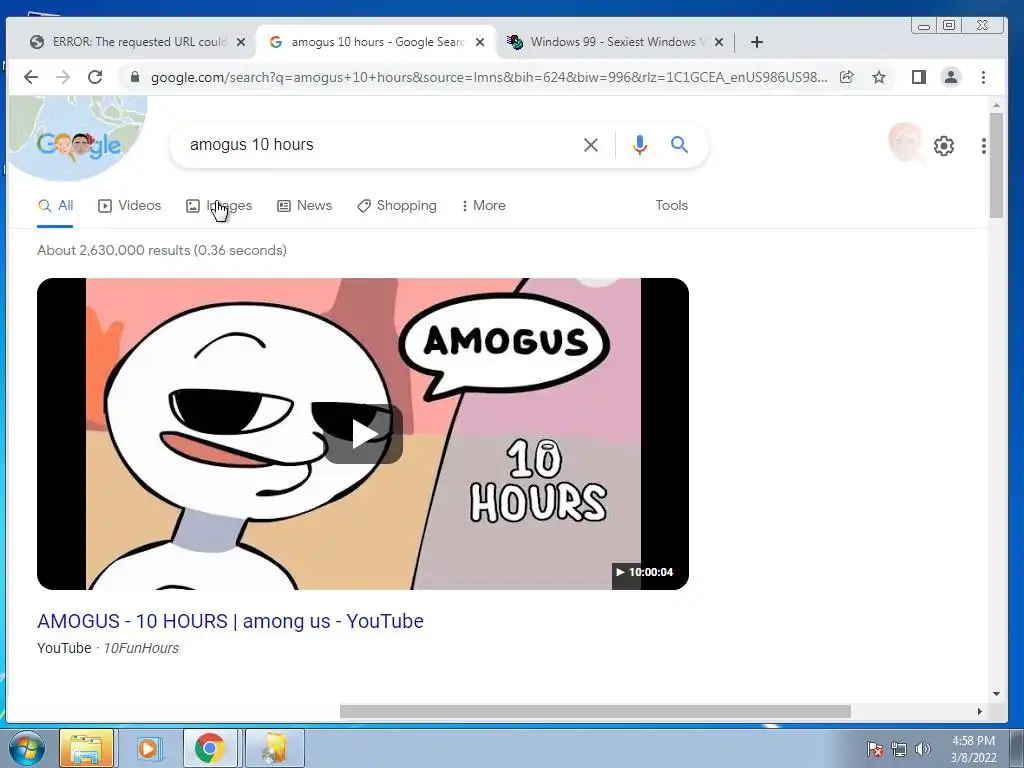
Task: Click the About 2,630,000 results text
Action: (x=162, y=250)
